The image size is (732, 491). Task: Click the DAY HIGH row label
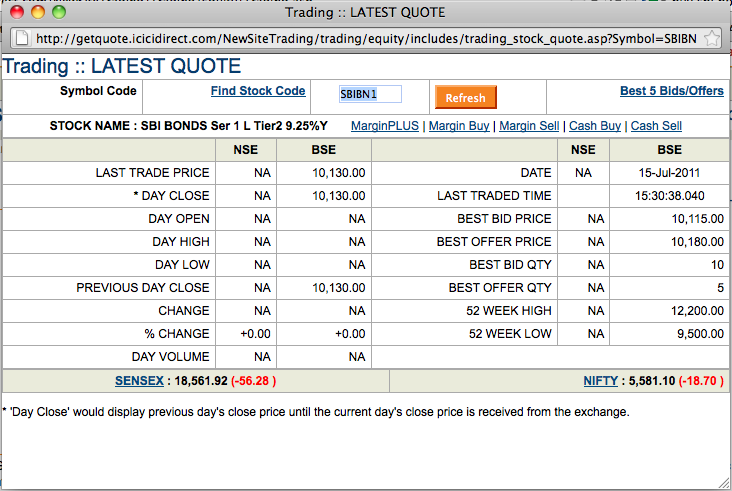(181, 241)
